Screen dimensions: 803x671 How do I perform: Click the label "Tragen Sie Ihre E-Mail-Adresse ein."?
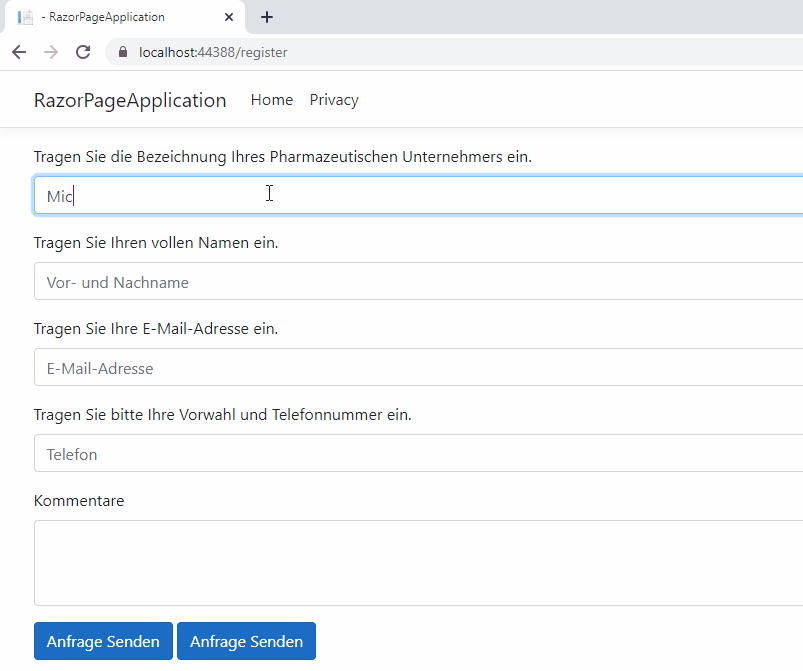pos(156,329)
